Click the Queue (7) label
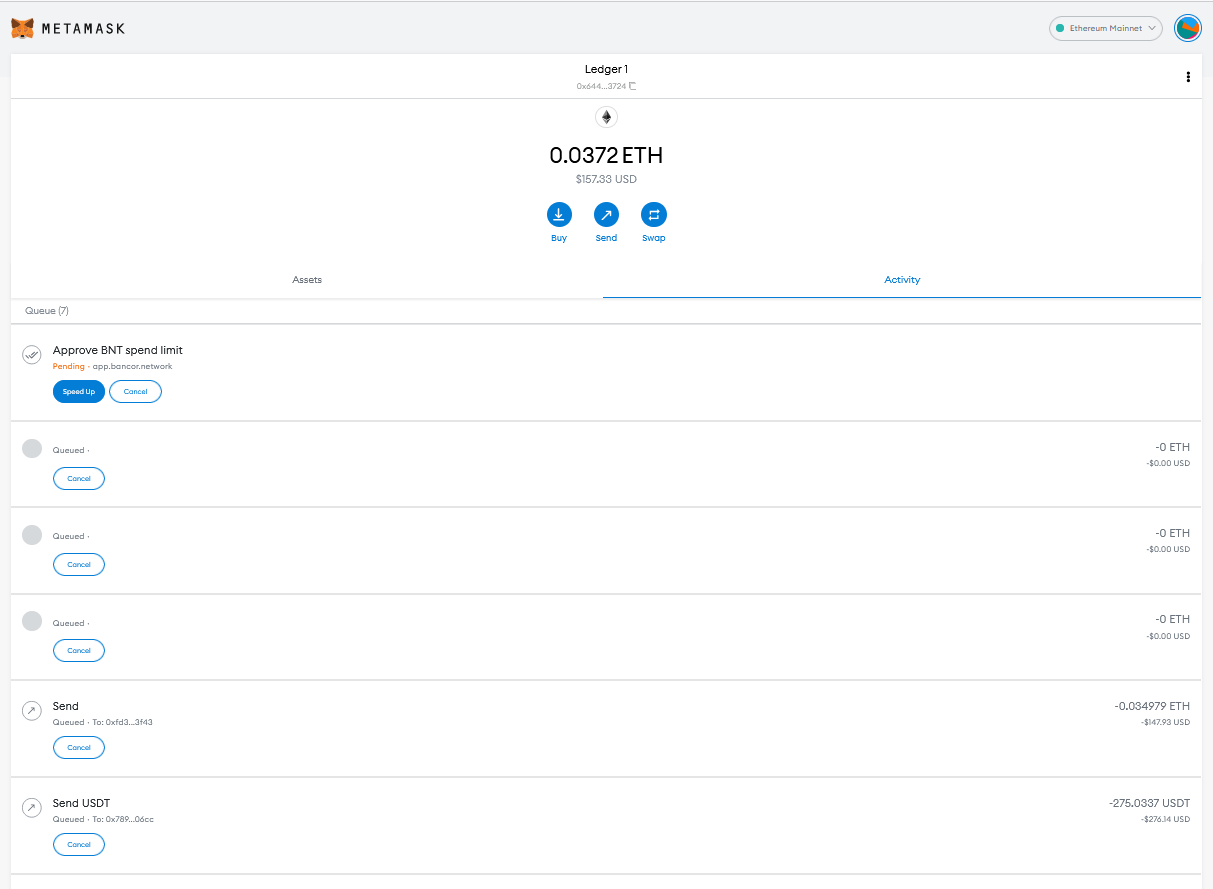This screenshot has width=1213, height=889. pyautogui.click(x=47, y=311)
